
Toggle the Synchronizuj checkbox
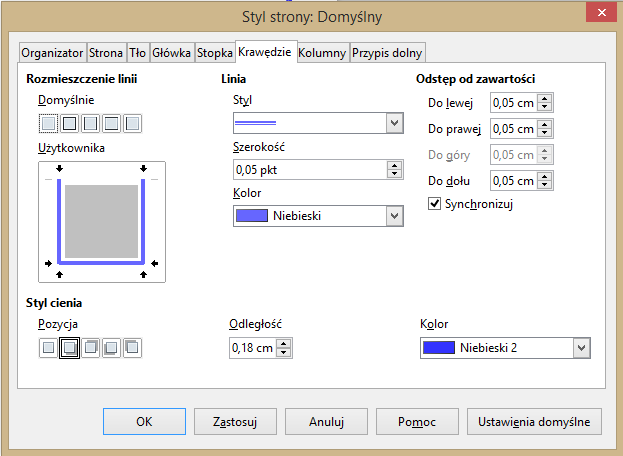[434, 204]
